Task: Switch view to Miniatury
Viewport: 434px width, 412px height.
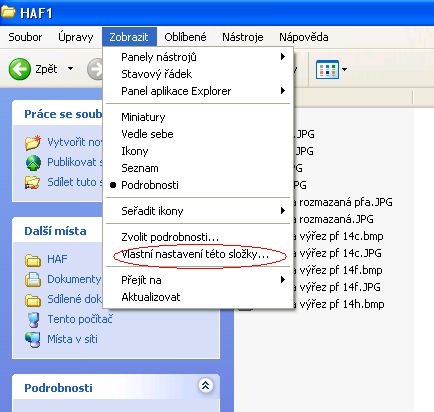Action: (x=143, y=117)
